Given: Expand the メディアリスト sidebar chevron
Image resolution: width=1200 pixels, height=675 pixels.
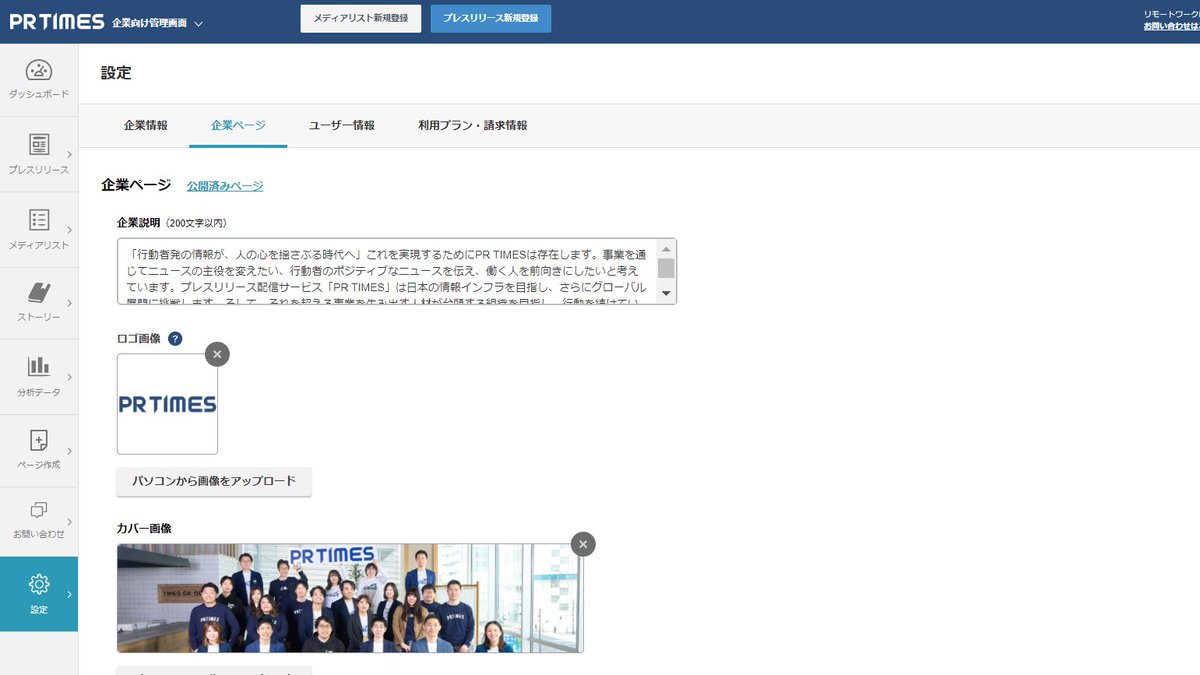Looking at the screenshot, I should click(69, 229).
